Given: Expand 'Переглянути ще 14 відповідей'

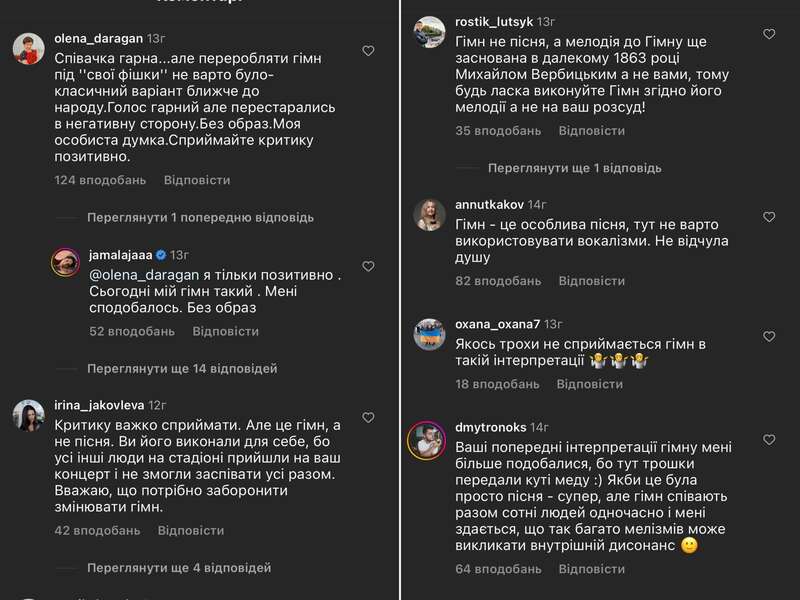Looking at the screenshot, I should (x=182, y=369).
